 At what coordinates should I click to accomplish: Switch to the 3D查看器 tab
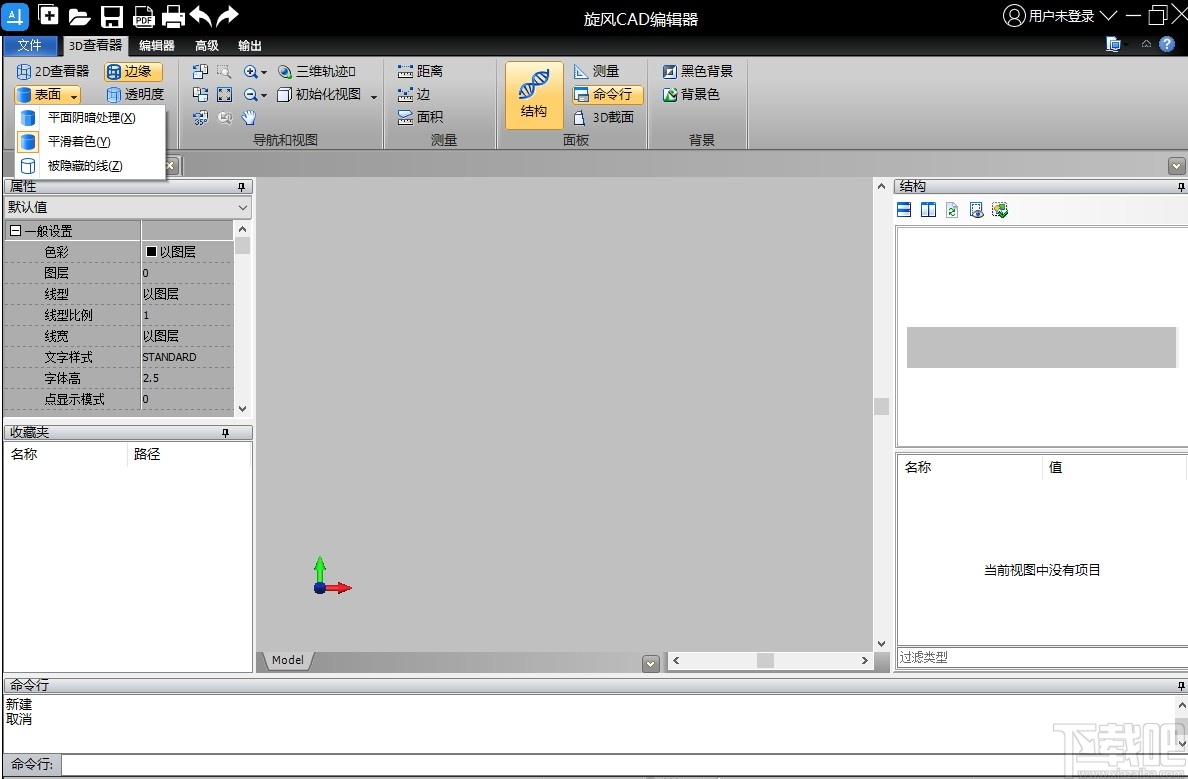click(95, 45)
